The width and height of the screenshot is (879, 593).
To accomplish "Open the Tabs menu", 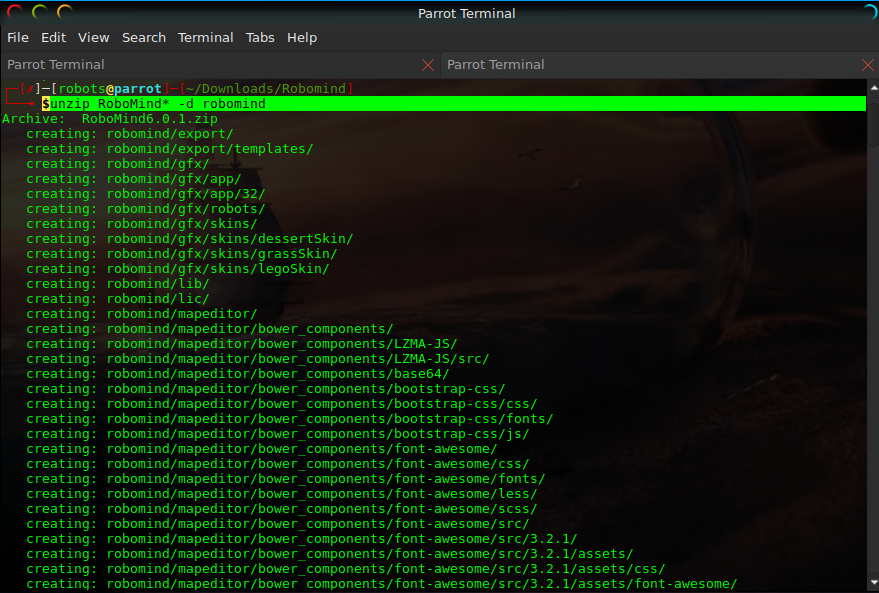I will point(260,38).
